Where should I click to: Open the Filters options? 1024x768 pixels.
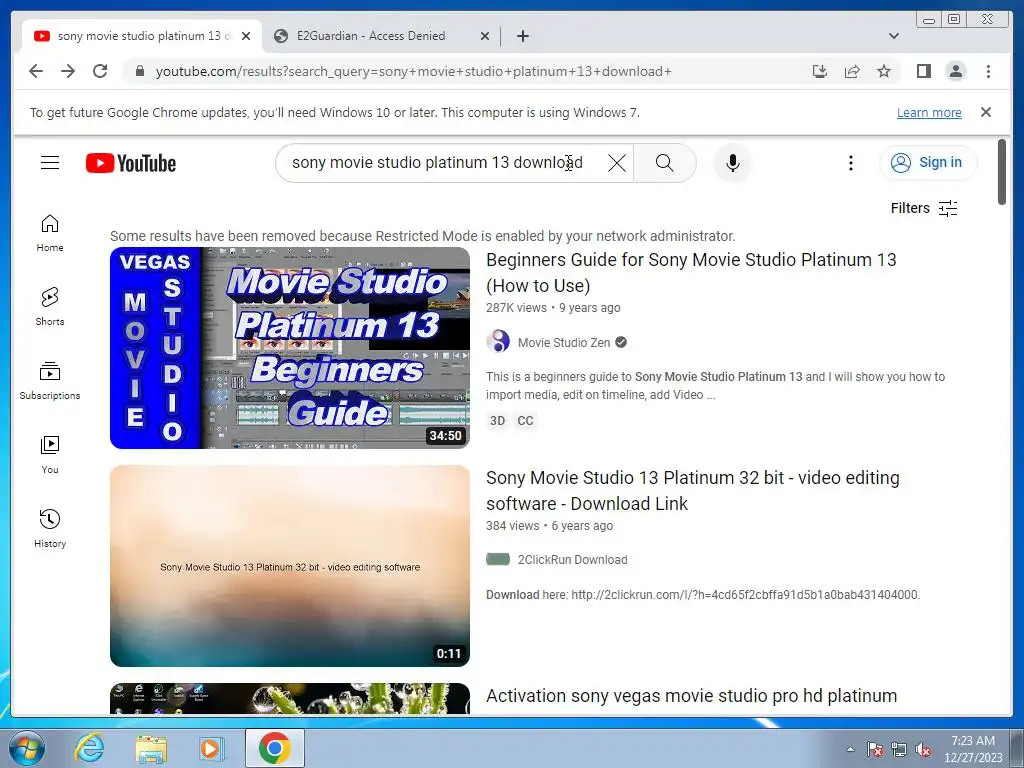click(923, 208)
